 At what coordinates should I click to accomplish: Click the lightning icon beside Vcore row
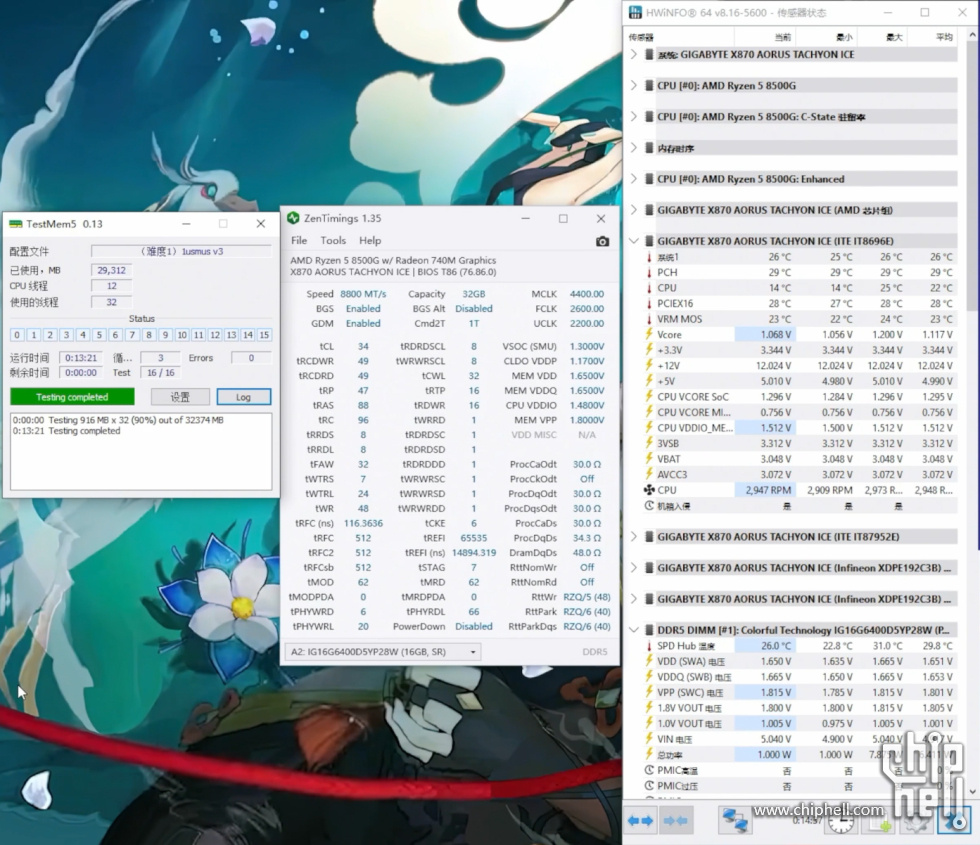pos(649,334)
